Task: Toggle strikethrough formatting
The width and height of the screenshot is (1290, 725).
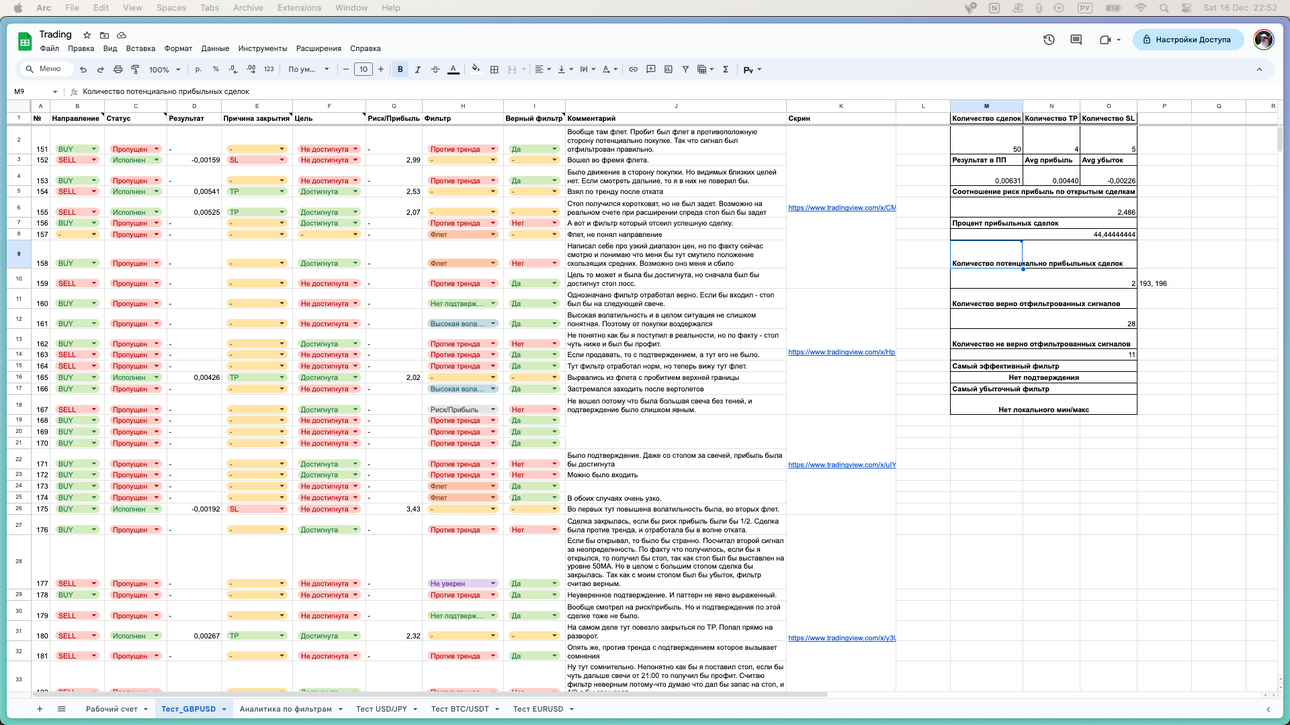Action: [435, 70]
